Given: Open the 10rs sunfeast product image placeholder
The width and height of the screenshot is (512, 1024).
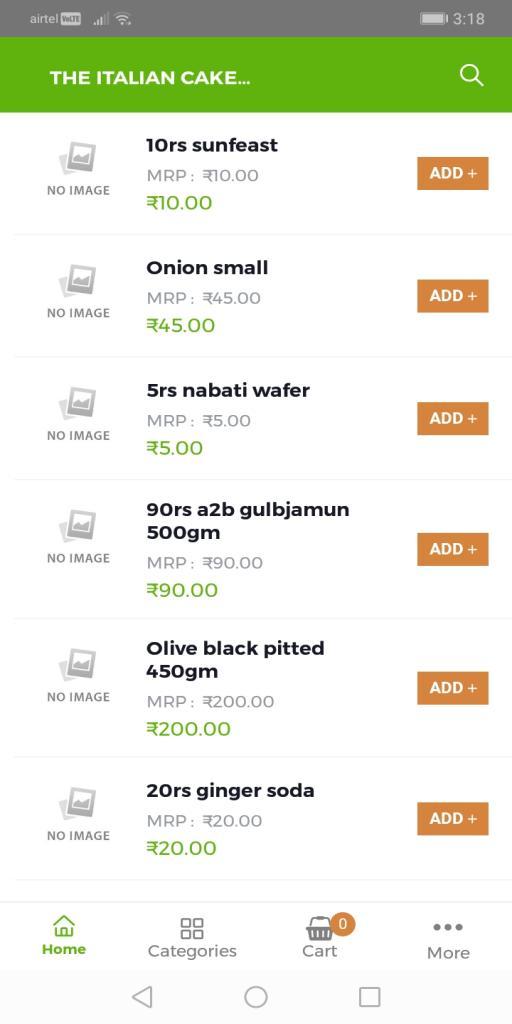Looking at the screenshot, I should point(78,168).
